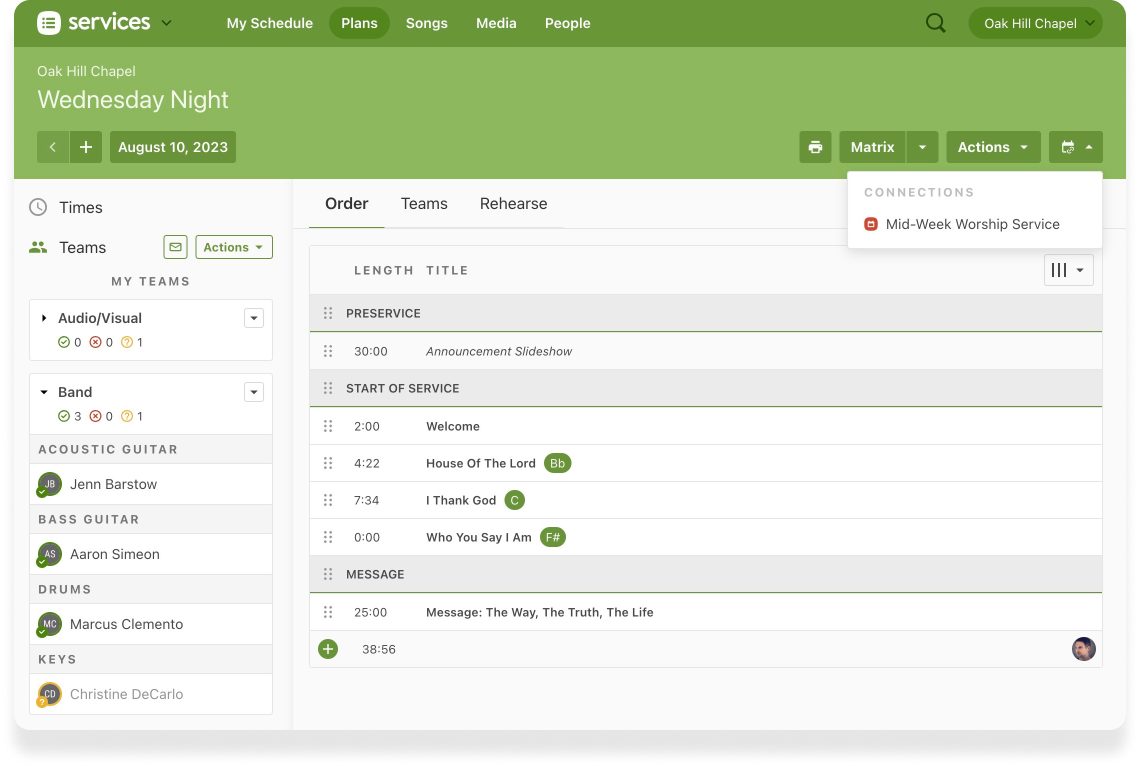Add a new plan with plus button
This screenshot has width=1140, height=768.
point(86,147)
